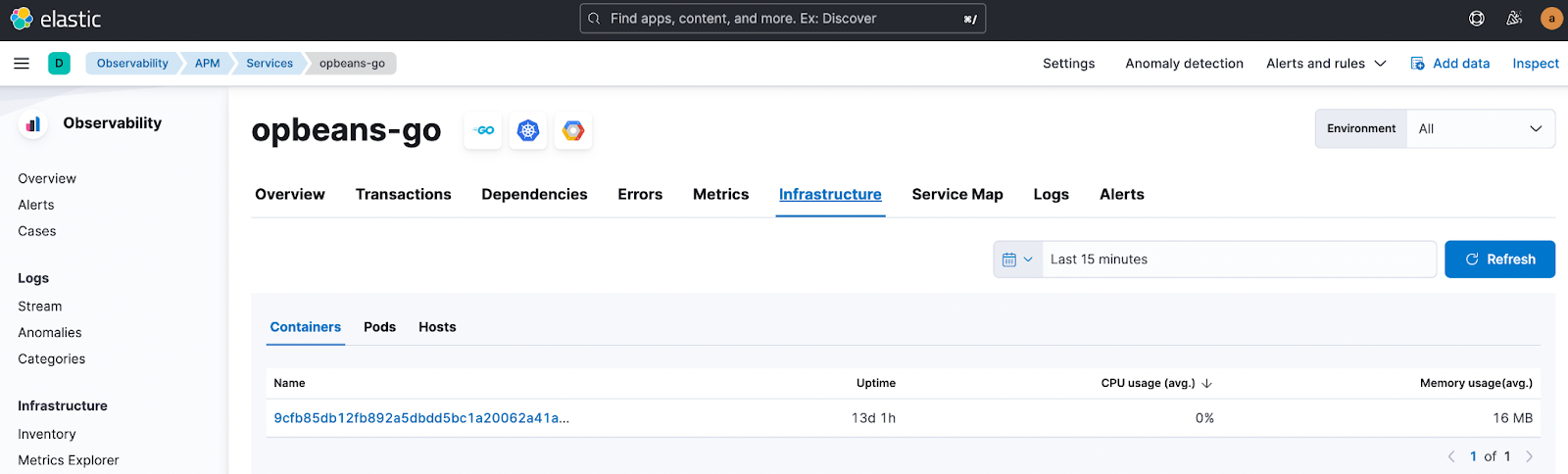Viewport: 1568px width, 474px height.
Task: Open Metrics Explorer in sidebar
Action: (69, 461)
